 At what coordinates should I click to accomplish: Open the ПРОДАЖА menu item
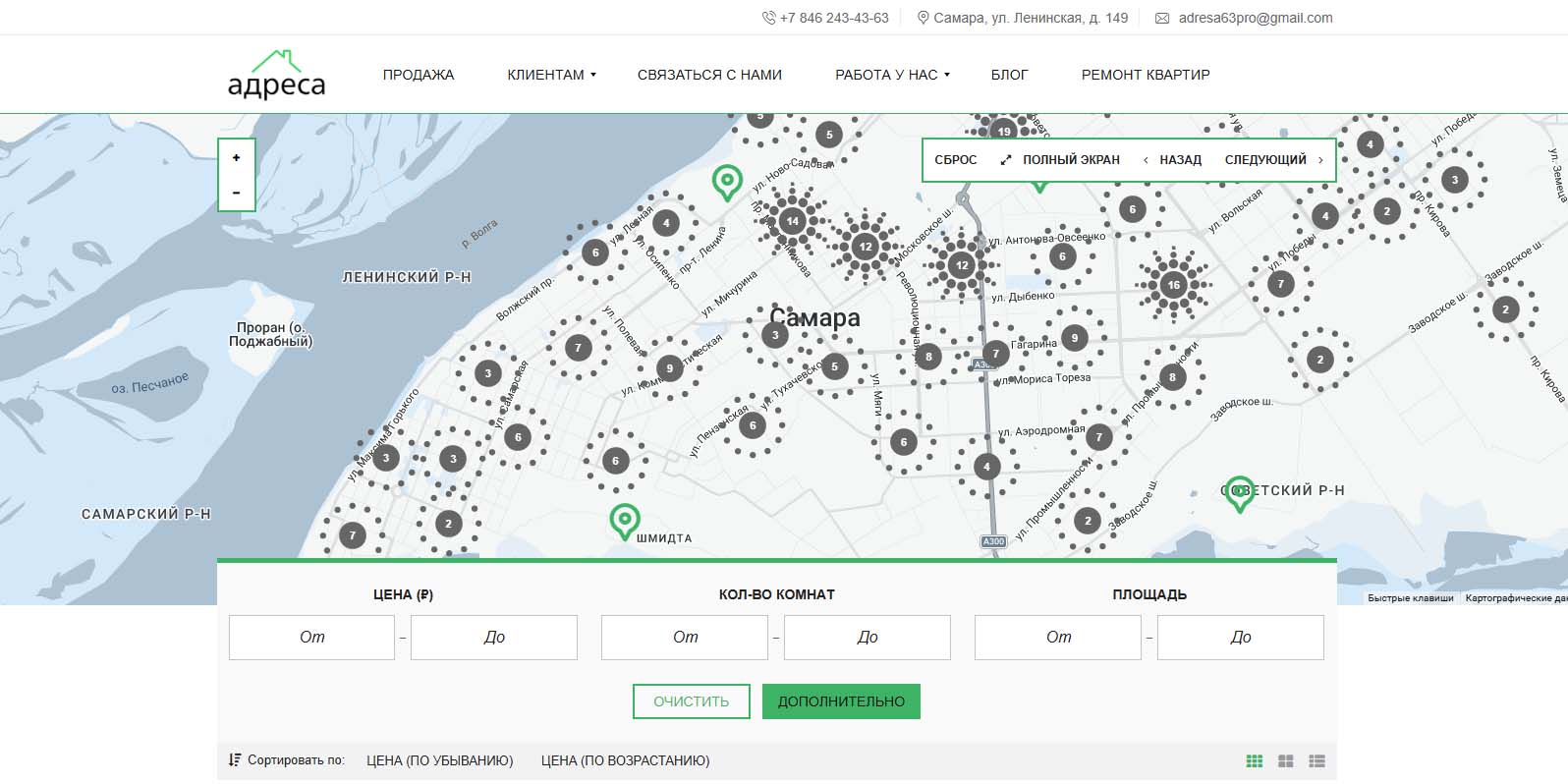coord(419,75)
